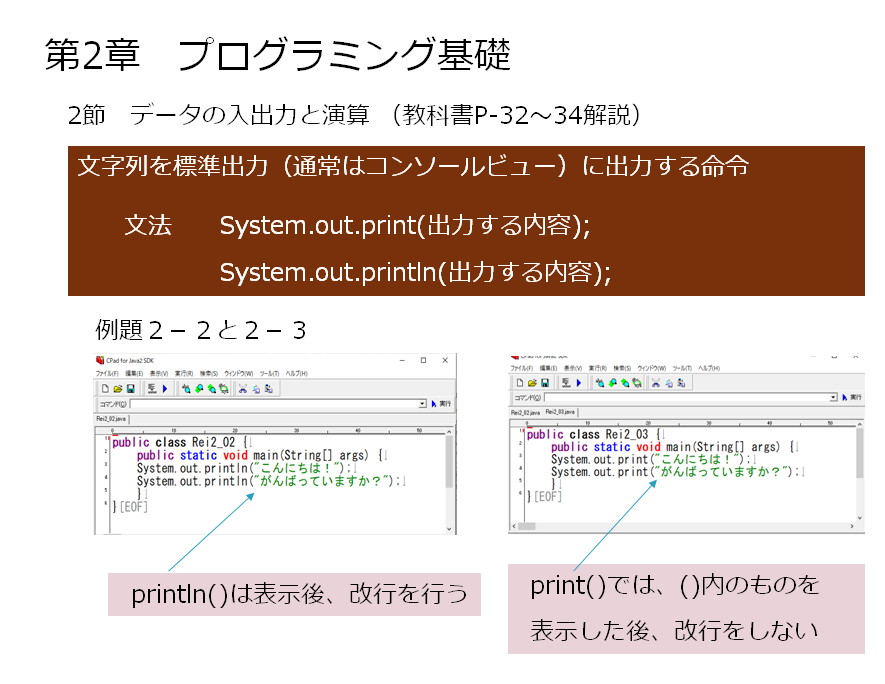Expand command combo arrow in Rei2_03 window
Screen dimensions: 885x684
coord(833,398)
